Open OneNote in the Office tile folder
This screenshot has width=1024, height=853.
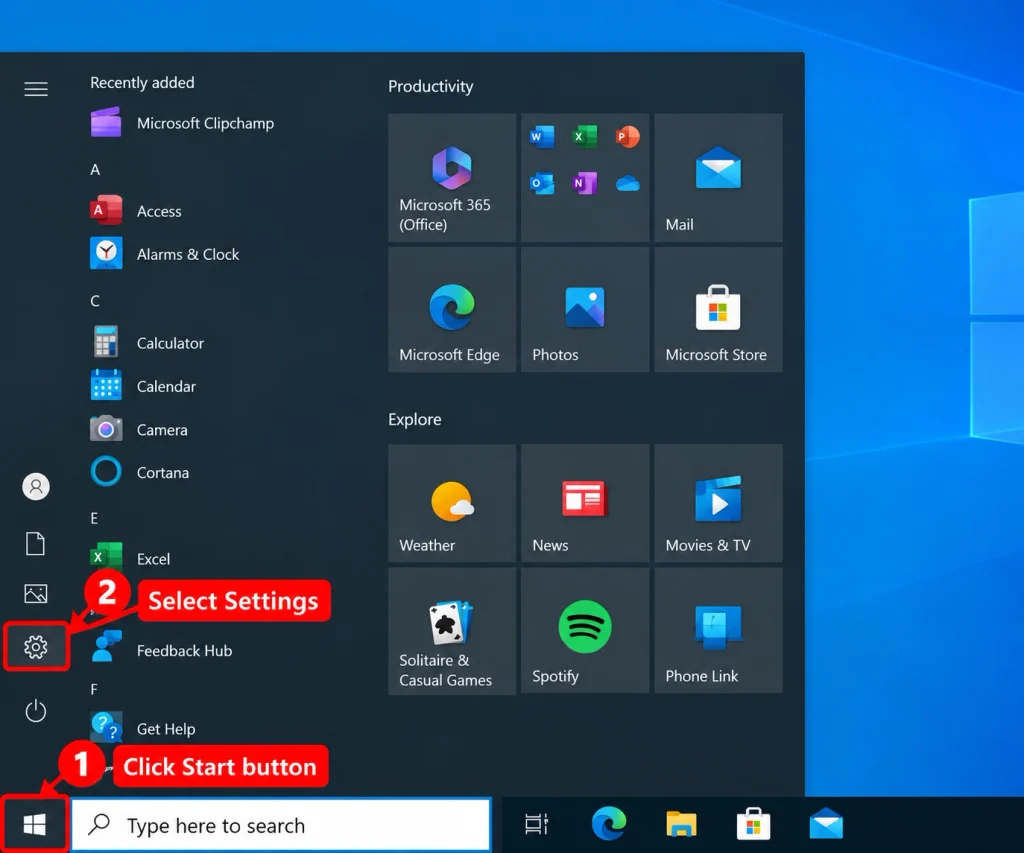click(584, 183)
